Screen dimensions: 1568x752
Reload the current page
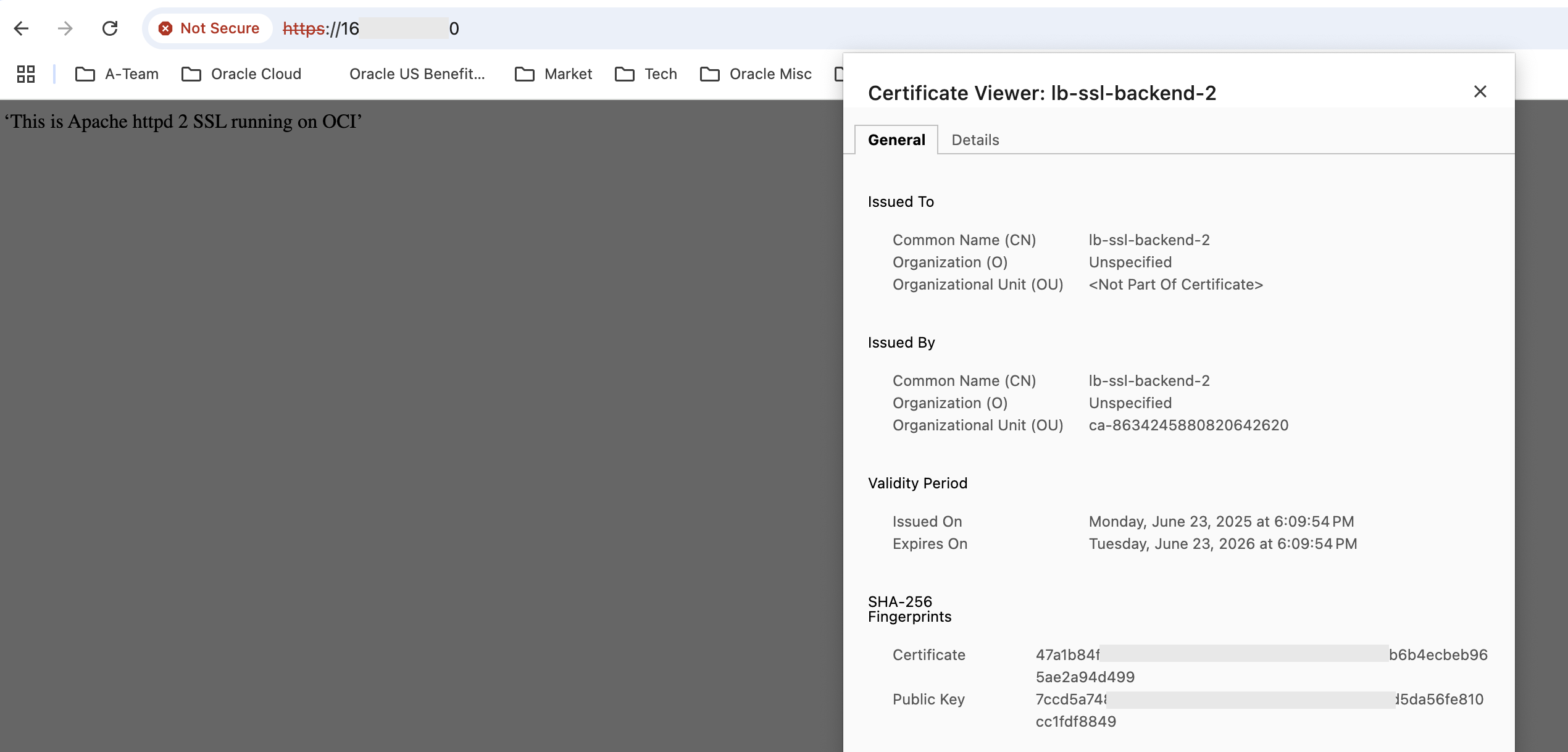coord(111,28)
